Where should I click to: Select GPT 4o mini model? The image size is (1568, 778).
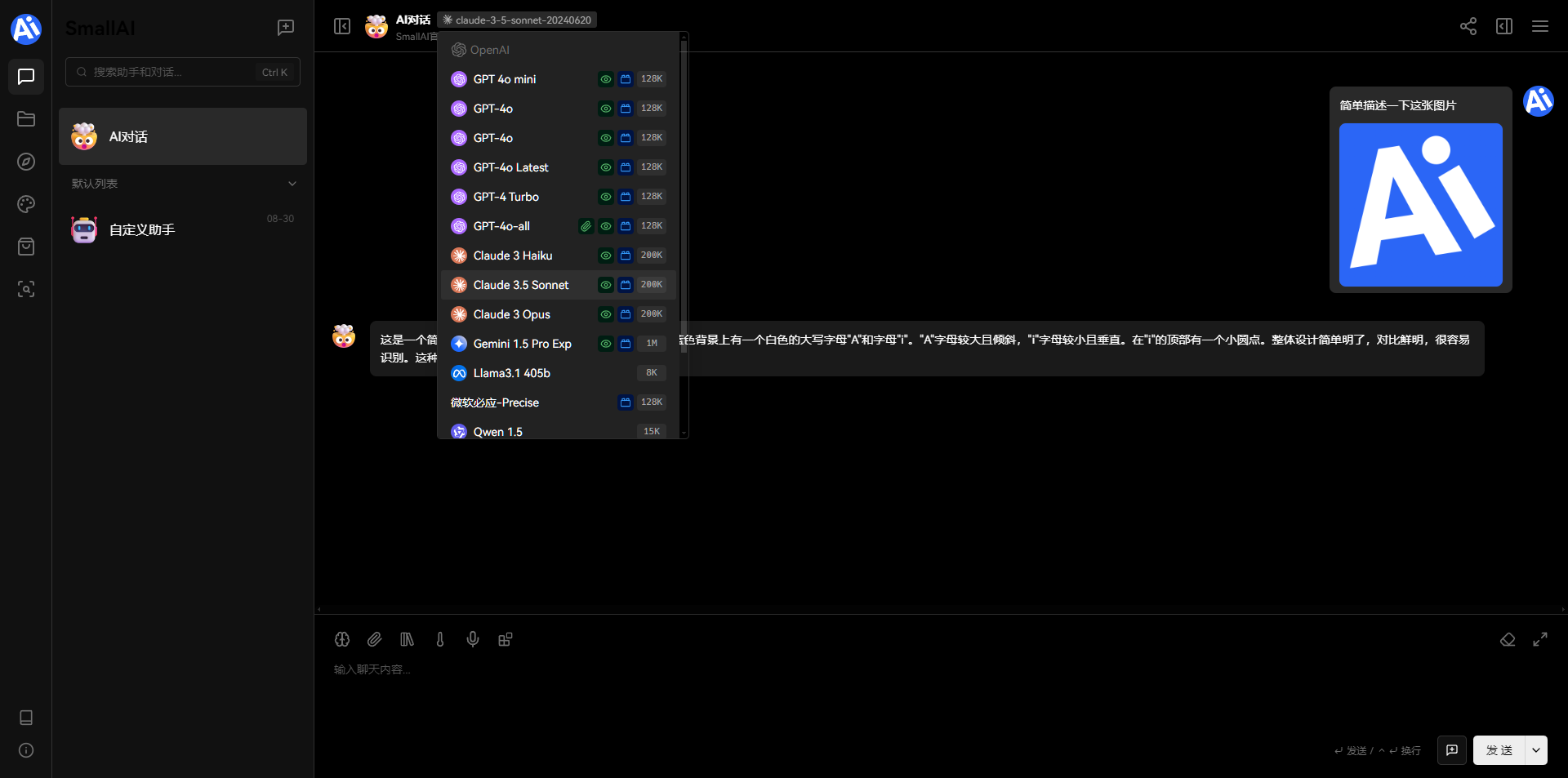pos(559,79)
